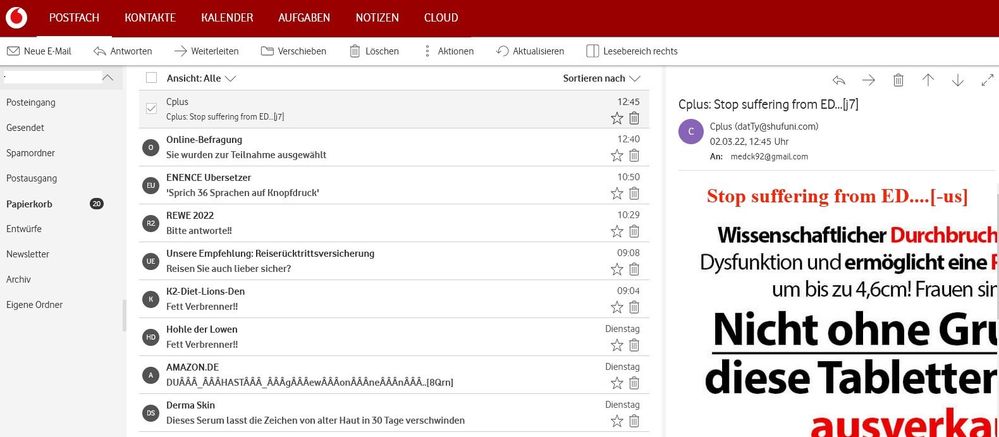The height and width of the screenshot is (437, 999).
Task: Switch to the Cloud tab
Action: click(x=441, y=18)
